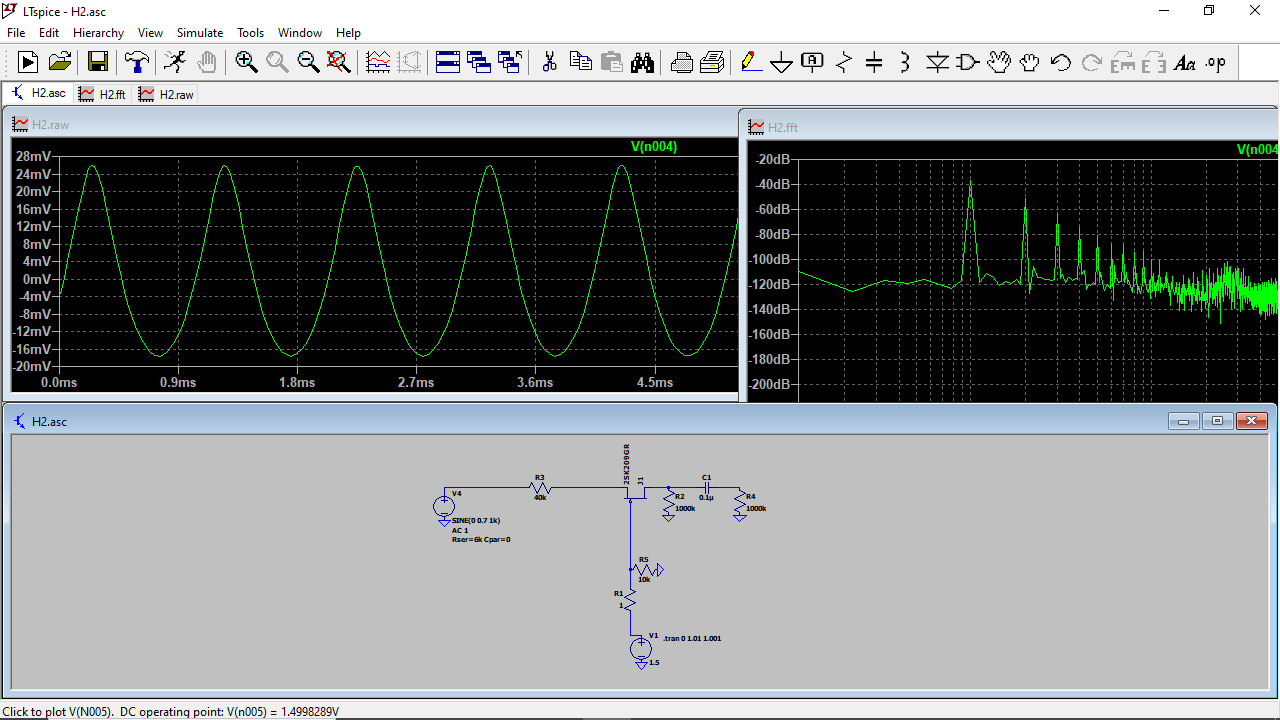
Task: Open the View menu
Action: coord(151,33)
